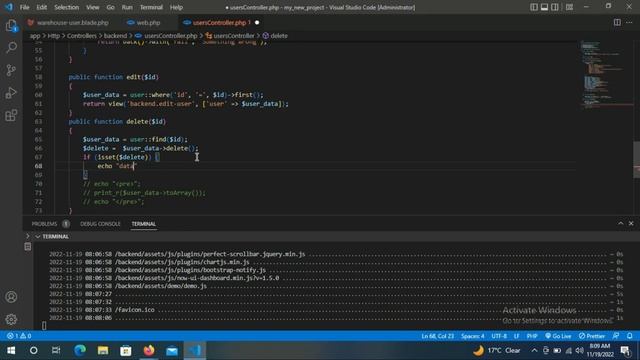Toggle Secondary Side Bar layout icon
Screen dimensions: 640x360
[555, 7]
